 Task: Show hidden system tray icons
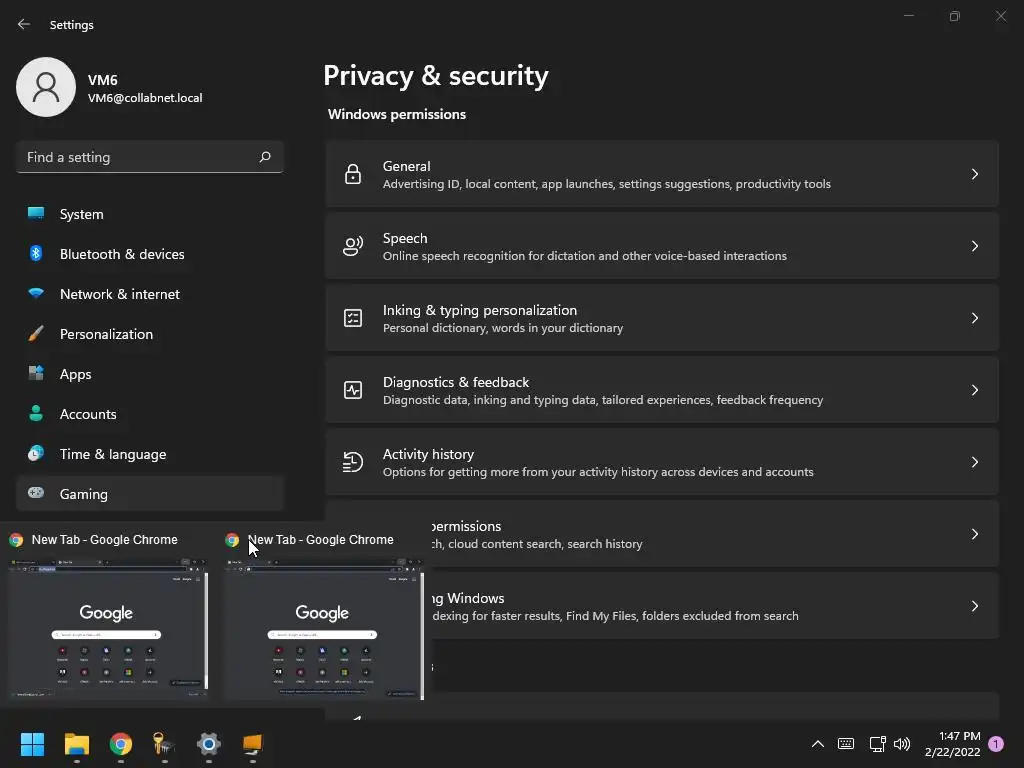(x=817, y=744)
